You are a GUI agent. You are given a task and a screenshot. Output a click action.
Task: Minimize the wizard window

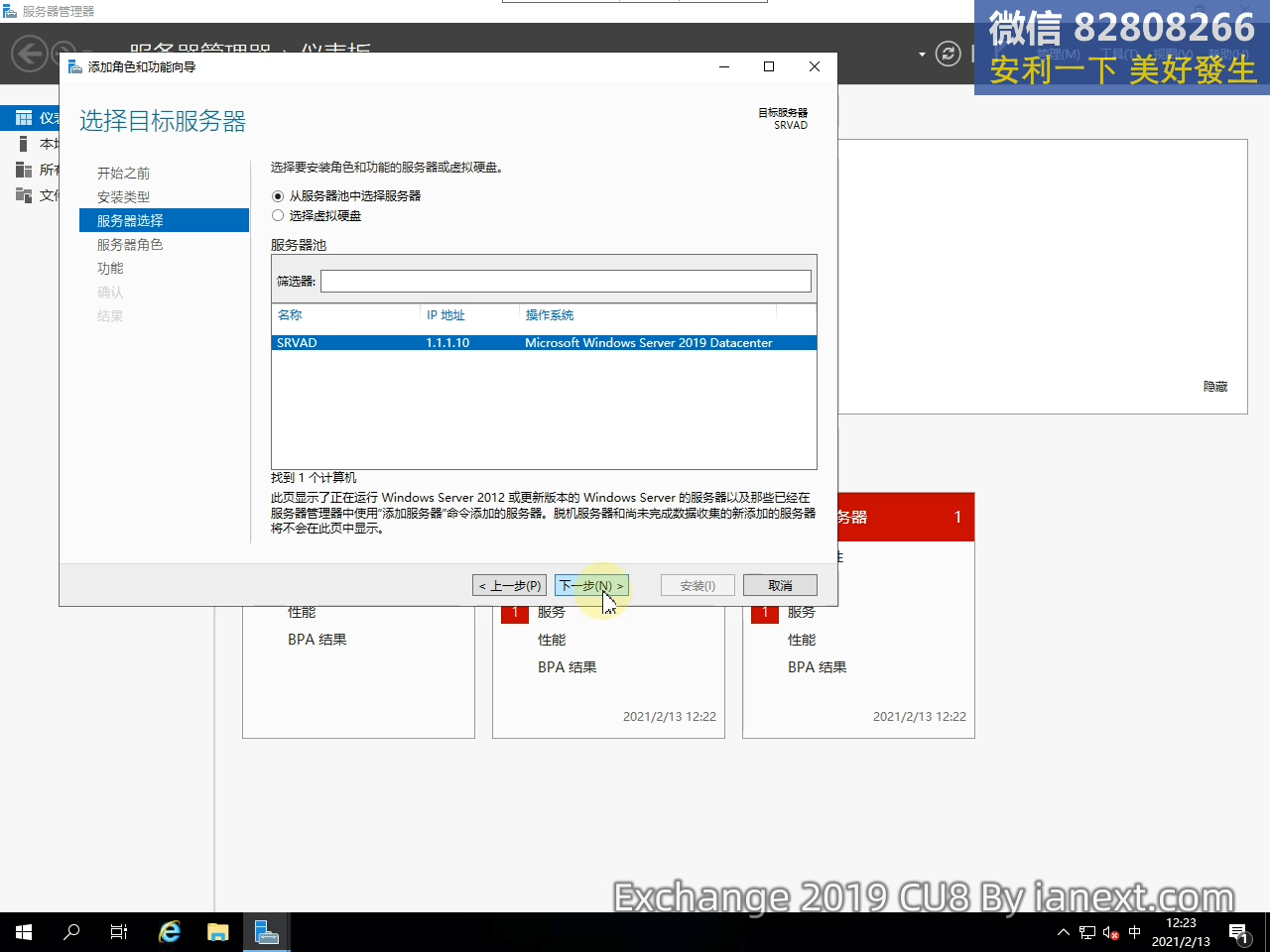[x=724, y=66]
